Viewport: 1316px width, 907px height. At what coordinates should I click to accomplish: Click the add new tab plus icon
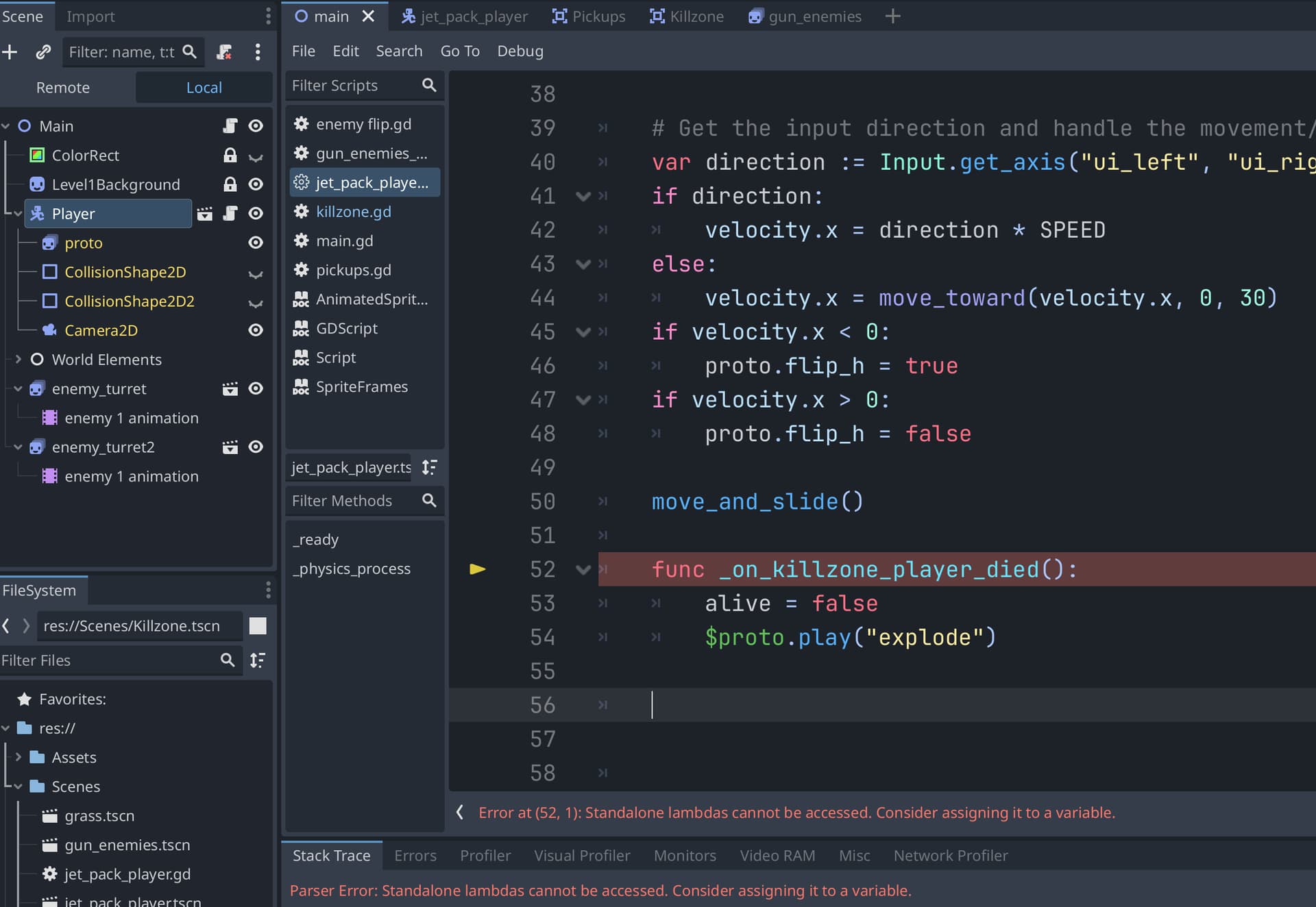point(892,16)
